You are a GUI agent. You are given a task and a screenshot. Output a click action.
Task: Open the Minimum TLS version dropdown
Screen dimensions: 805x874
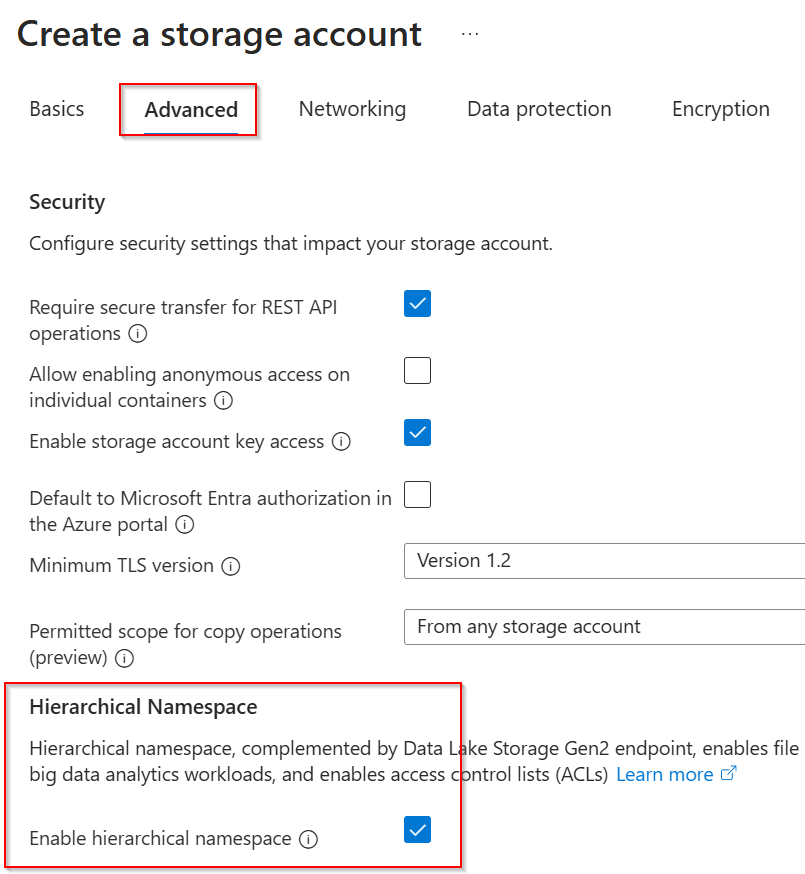point(600,561)
